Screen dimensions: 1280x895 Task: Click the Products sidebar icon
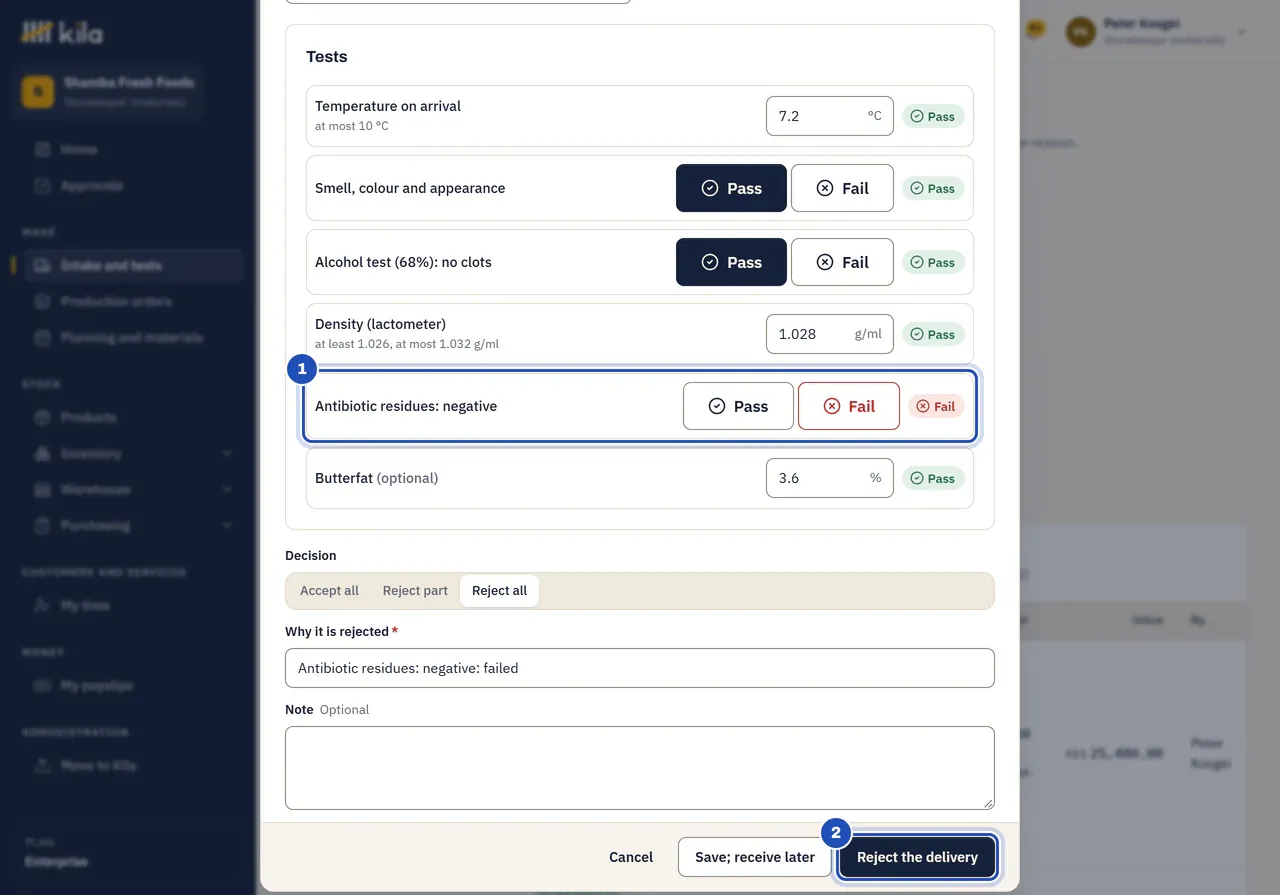[42, 417]
